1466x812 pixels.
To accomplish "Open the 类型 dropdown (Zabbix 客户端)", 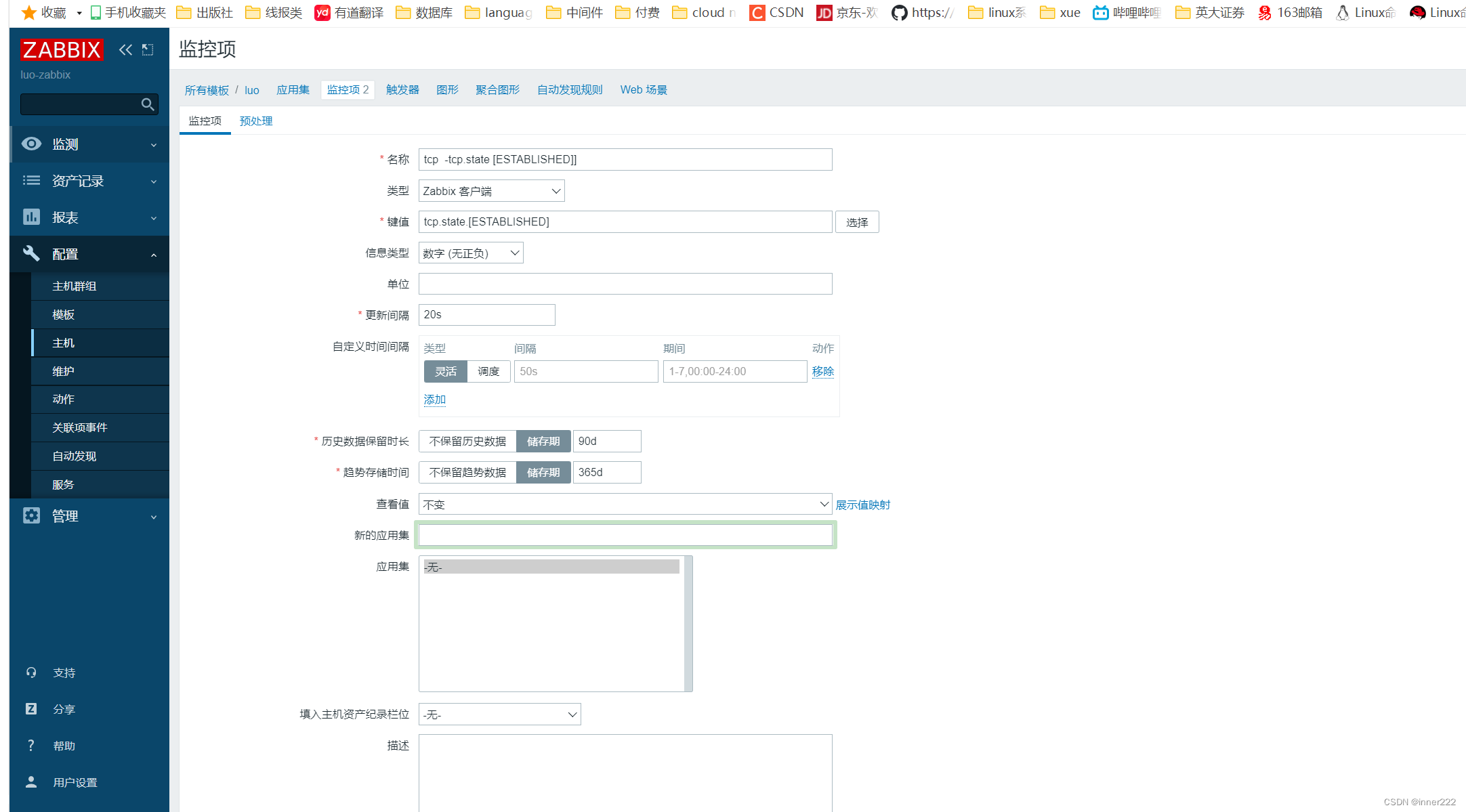I will pyautogui.click(x=492, y=191).
